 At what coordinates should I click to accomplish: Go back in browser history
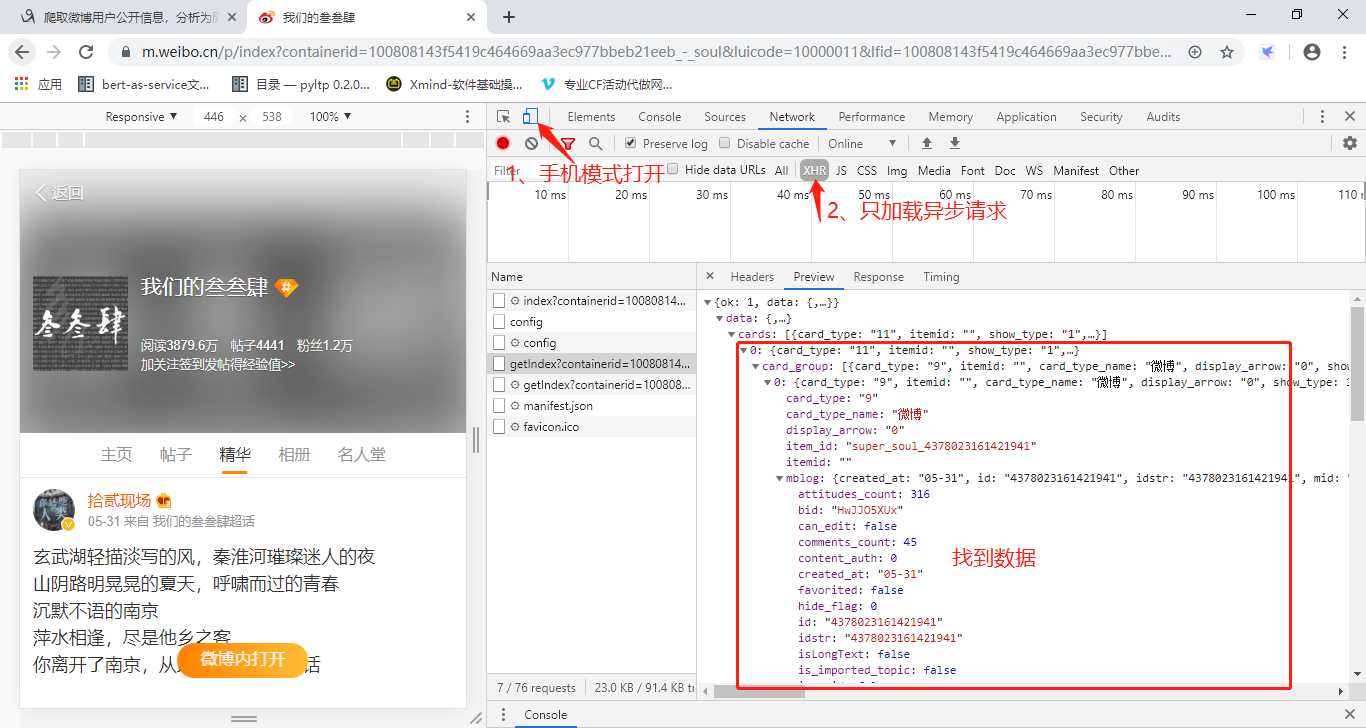[x=22, y=52]
